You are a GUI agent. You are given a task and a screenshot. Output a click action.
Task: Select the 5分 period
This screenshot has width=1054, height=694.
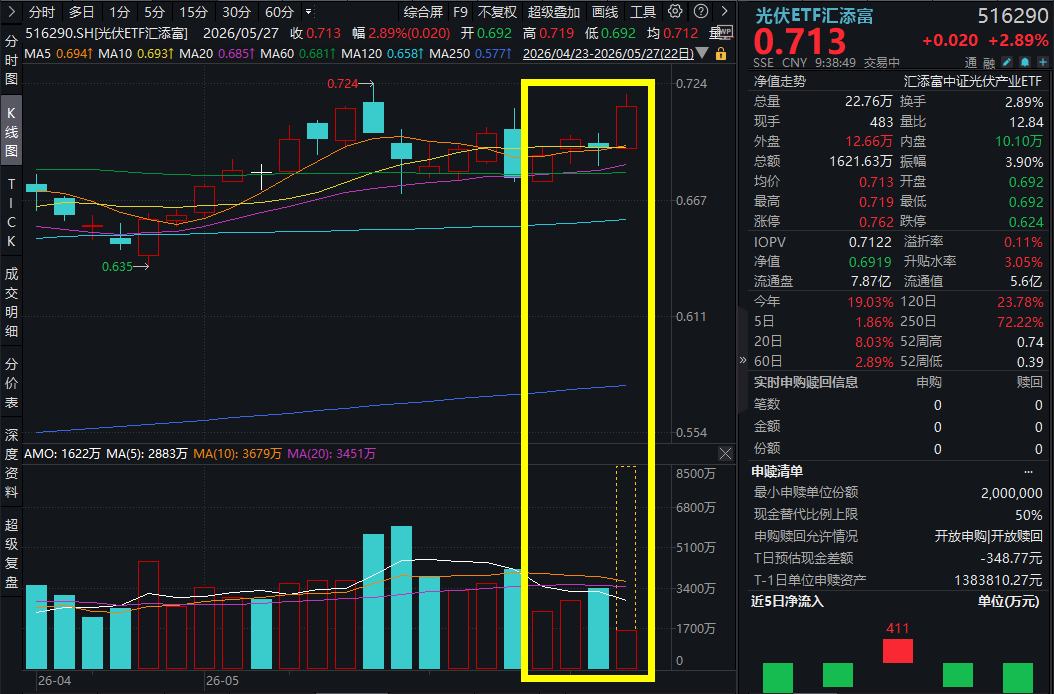[154, 12]
